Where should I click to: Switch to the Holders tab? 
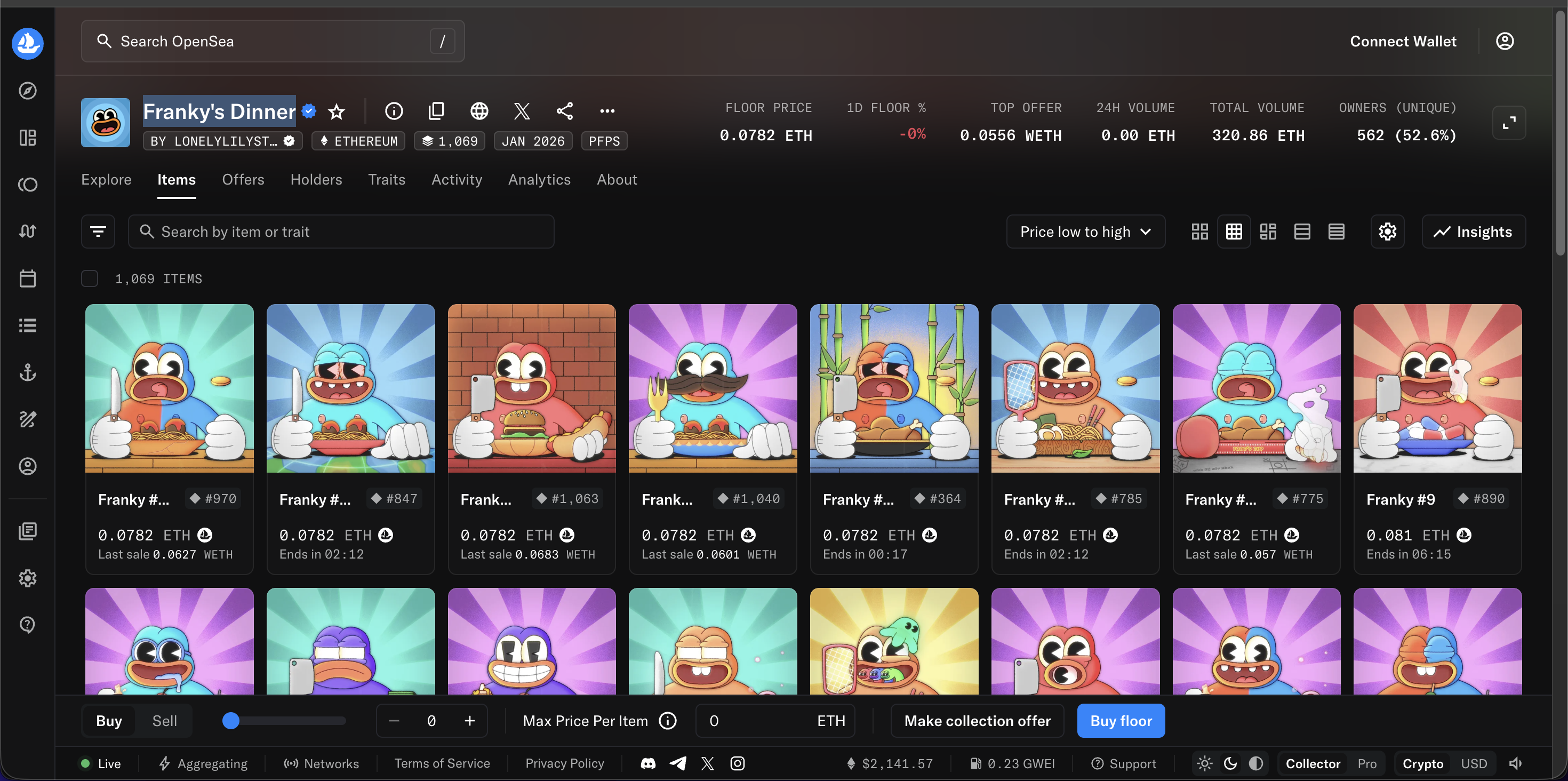click(x=316, y=180)
